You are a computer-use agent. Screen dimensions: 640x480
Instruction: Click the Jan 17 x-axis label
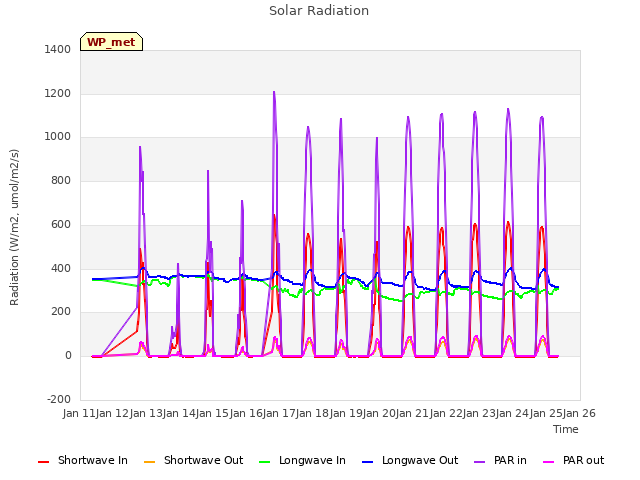pos(279,413)
